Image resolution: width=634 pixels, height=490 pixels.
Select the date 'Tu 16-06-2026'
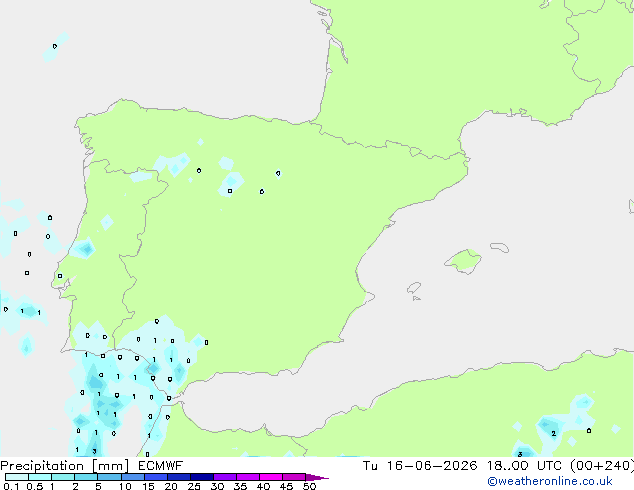point(420,466)
